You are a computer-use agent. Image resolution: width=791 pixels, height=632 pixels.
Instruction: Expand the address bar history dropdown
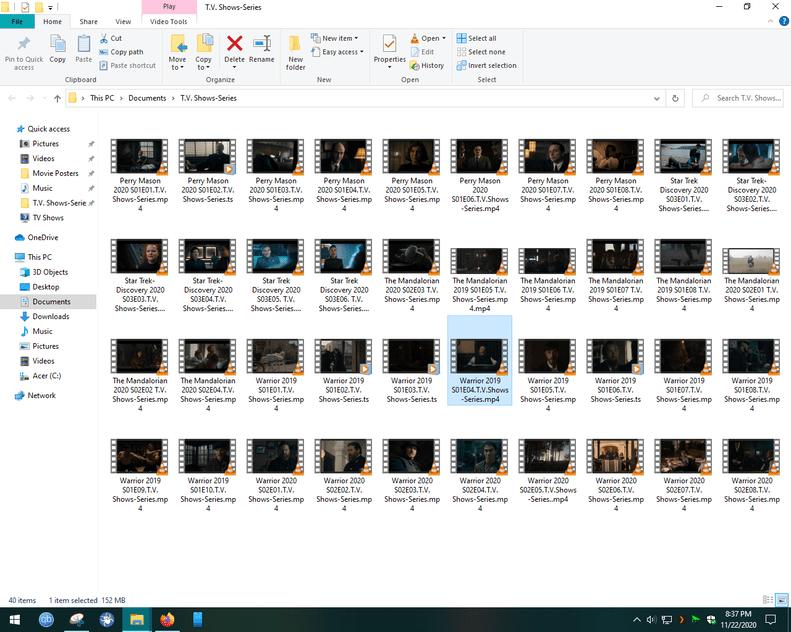pos(657,98)
